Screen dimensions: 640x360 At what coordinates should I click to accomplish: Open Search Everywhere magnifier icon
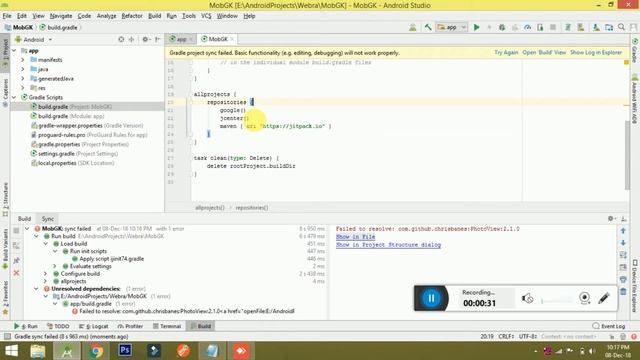coord(622,27)
